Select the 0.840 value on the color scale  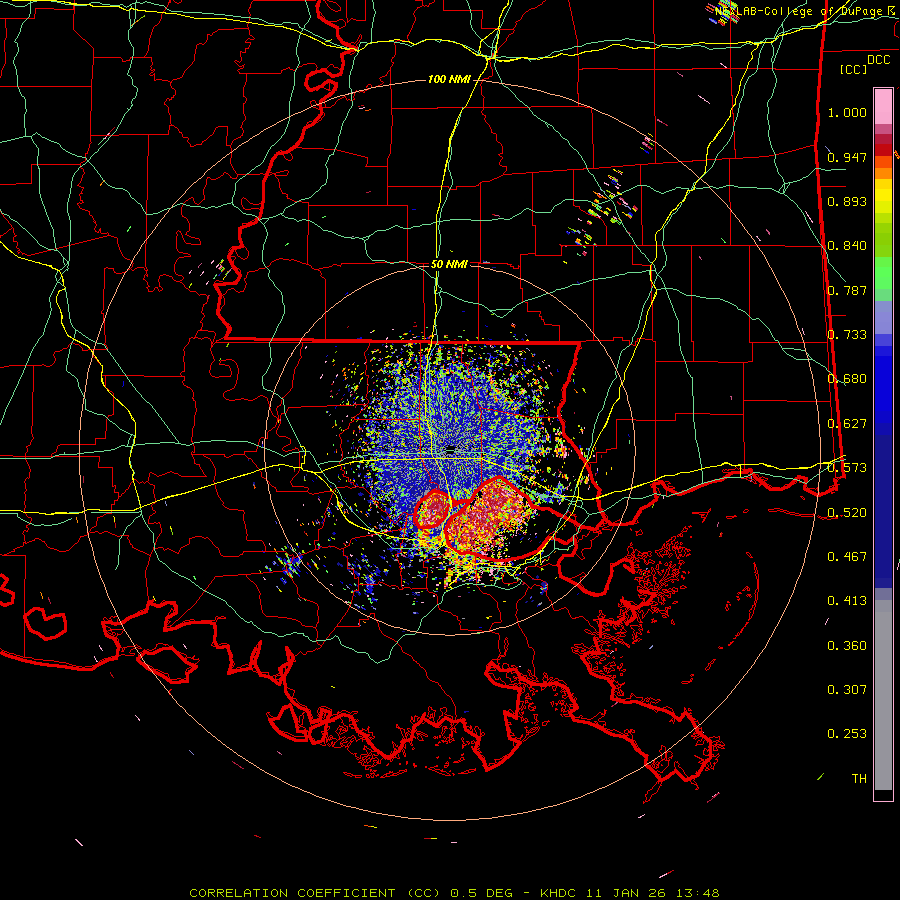pos(847,246)
